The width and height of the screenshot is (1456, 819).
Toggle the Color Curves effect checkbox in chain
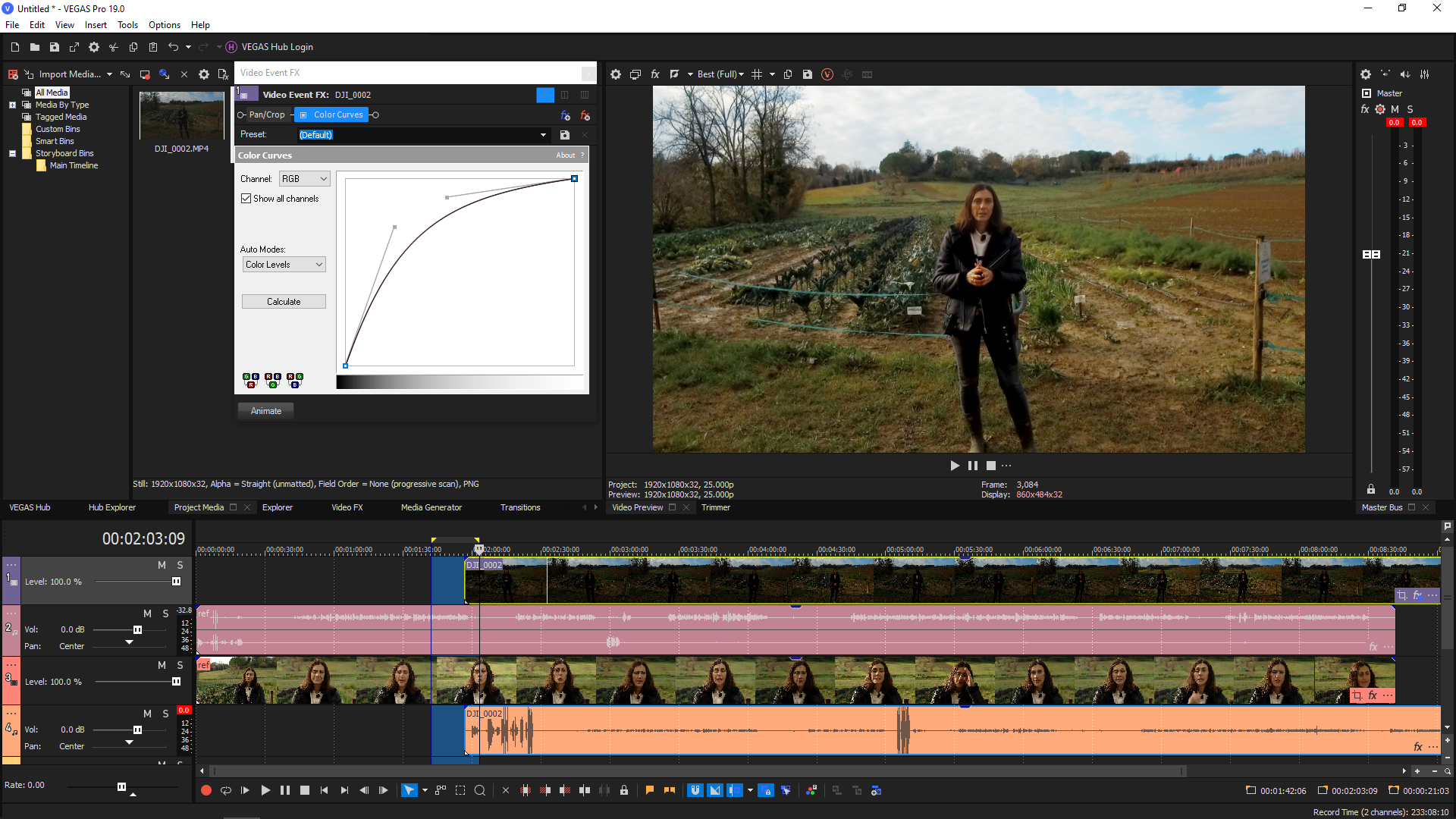tap(303, 115)
